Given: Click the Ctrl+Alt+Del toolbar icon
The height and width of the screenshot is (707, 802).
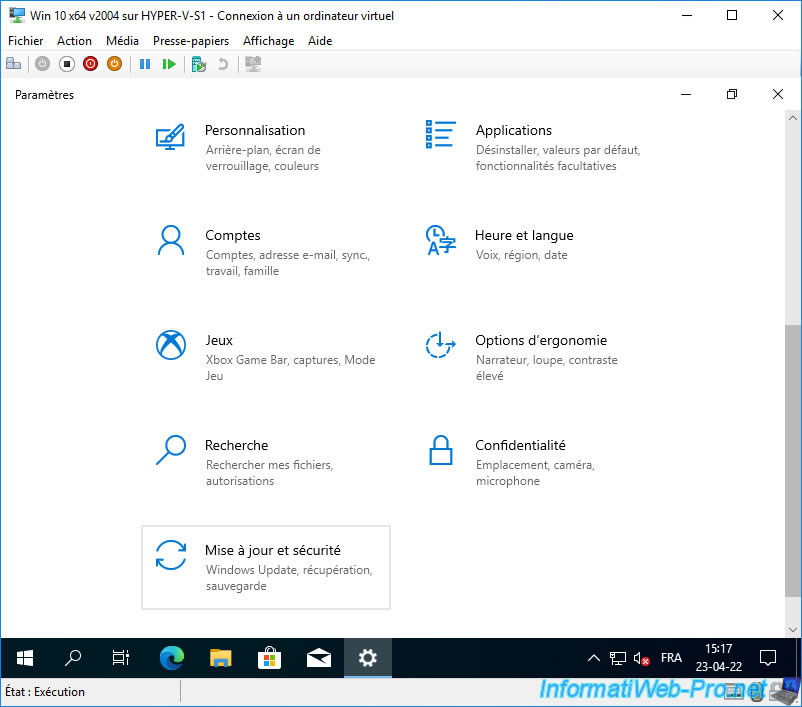Looking at the screenshot, I should point(13,64).
